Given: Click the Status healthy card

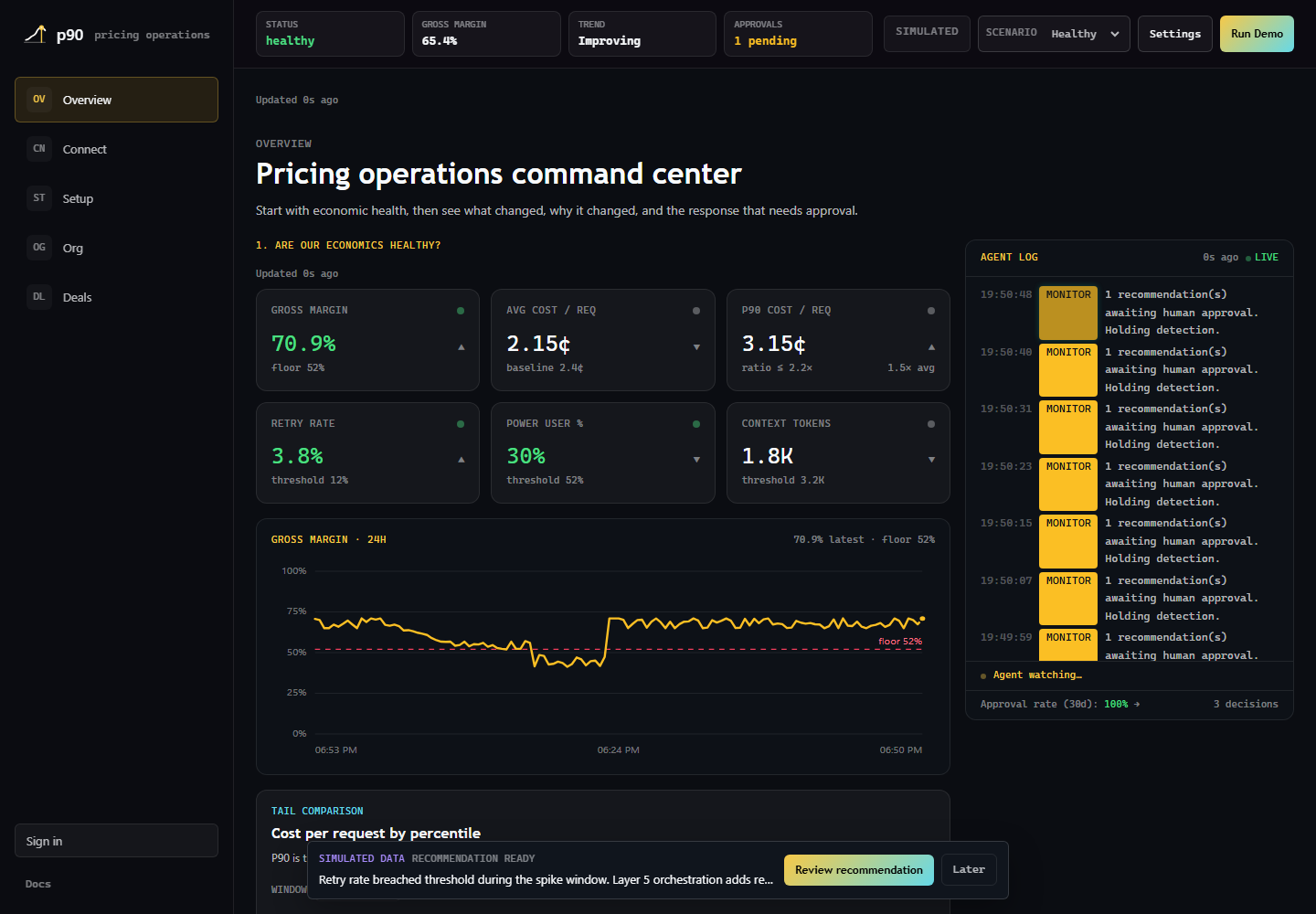Looking at the screenshot, I should tap(330, 34).
